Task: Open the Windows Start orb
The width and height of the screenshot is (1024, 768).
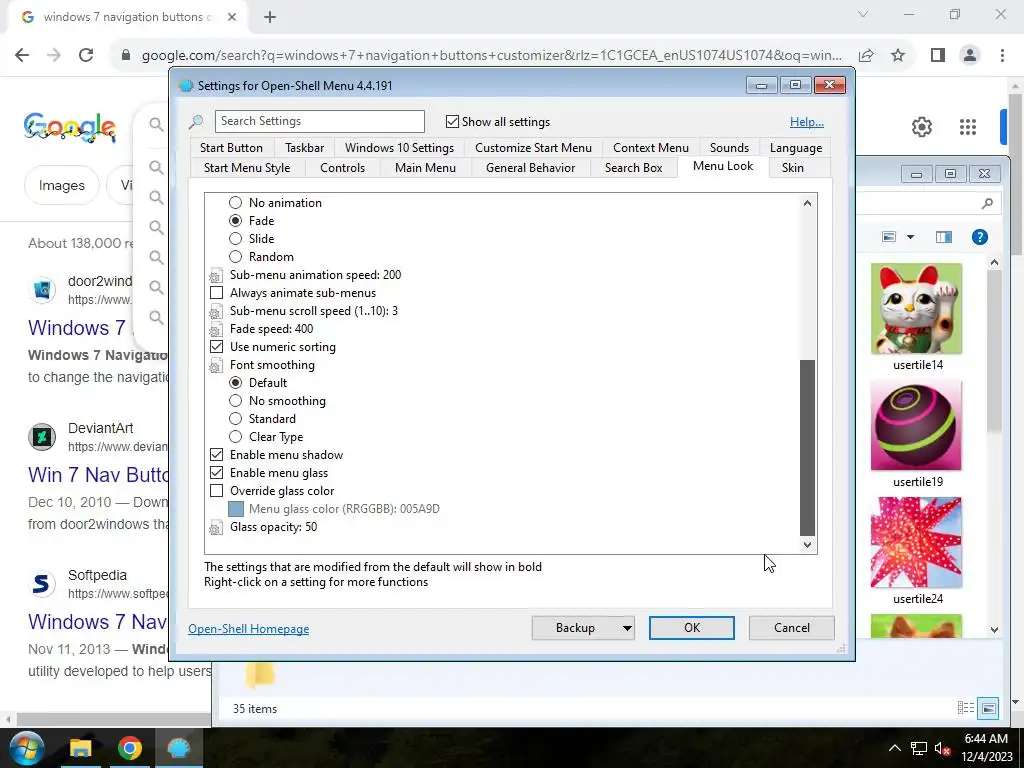Action: click(25, 748)
